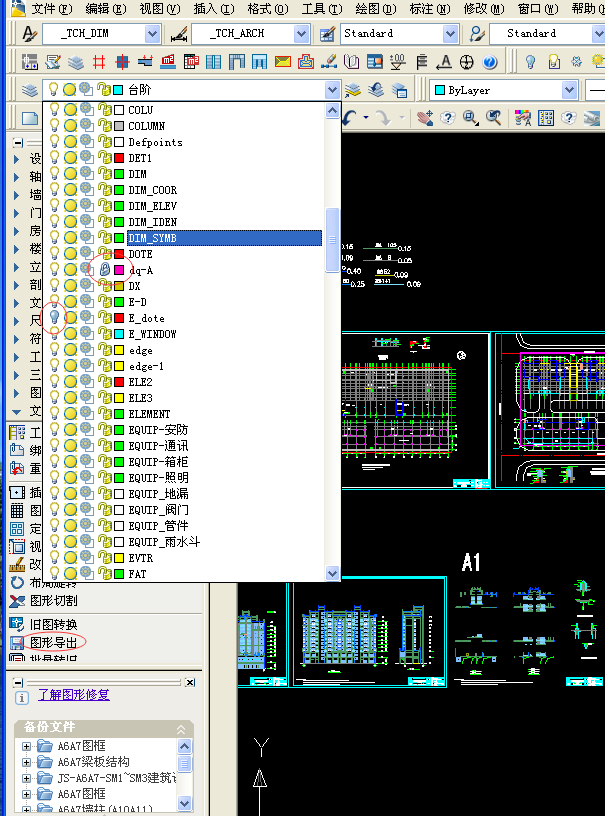The image size is (605, 816).
Task: Open the 格式(O) menu
Action: coord(267,9)
